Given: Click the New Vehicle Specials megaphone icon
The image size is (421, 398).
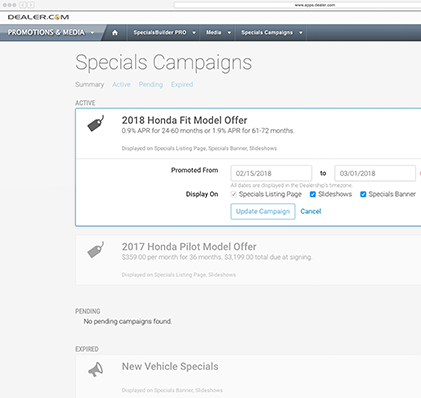Looking at the screenshot, I should coord(96,369).
